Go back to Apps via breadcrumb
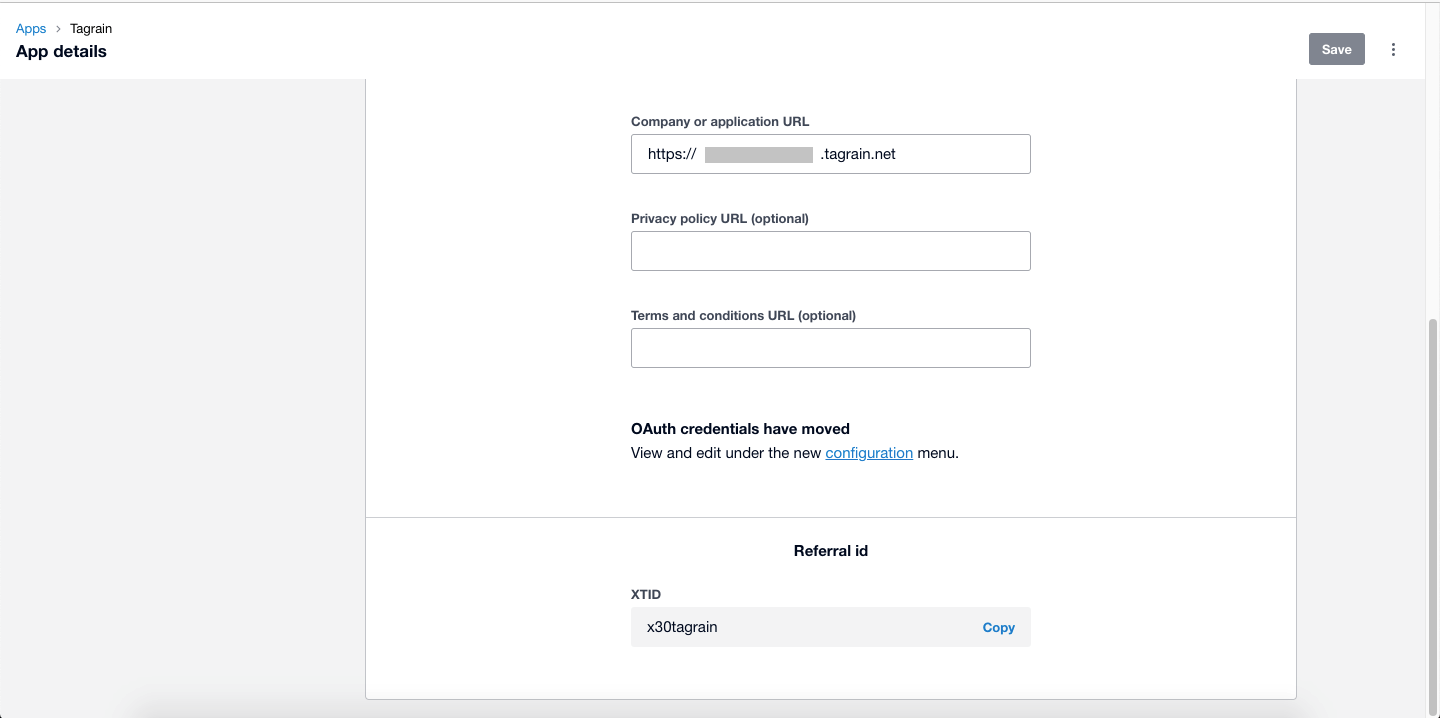 (31, 29)
